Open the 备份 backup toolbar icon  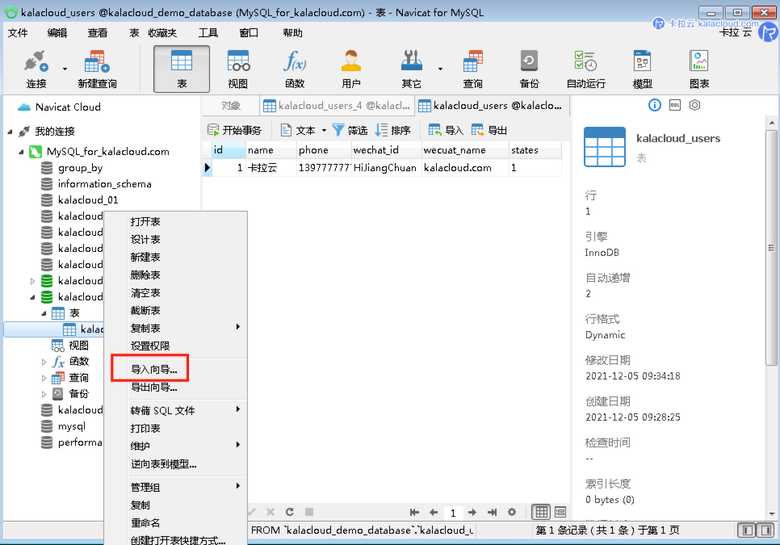pyautogui.click(x=529, y=69)
